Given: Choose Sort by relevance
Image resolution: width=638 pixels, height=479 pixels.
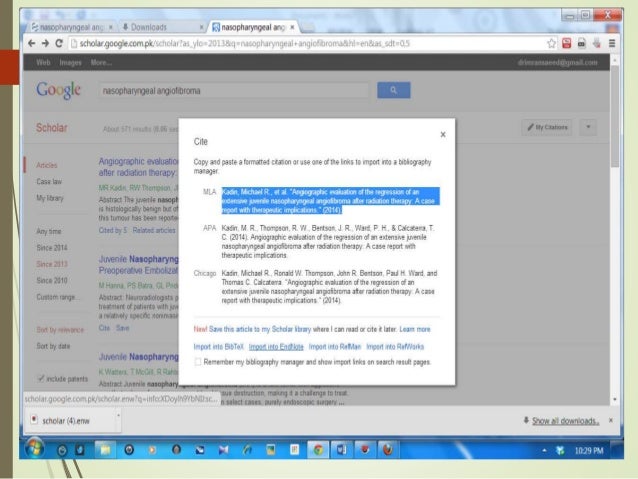Looking at the screenshot, I should click(60, 330).
